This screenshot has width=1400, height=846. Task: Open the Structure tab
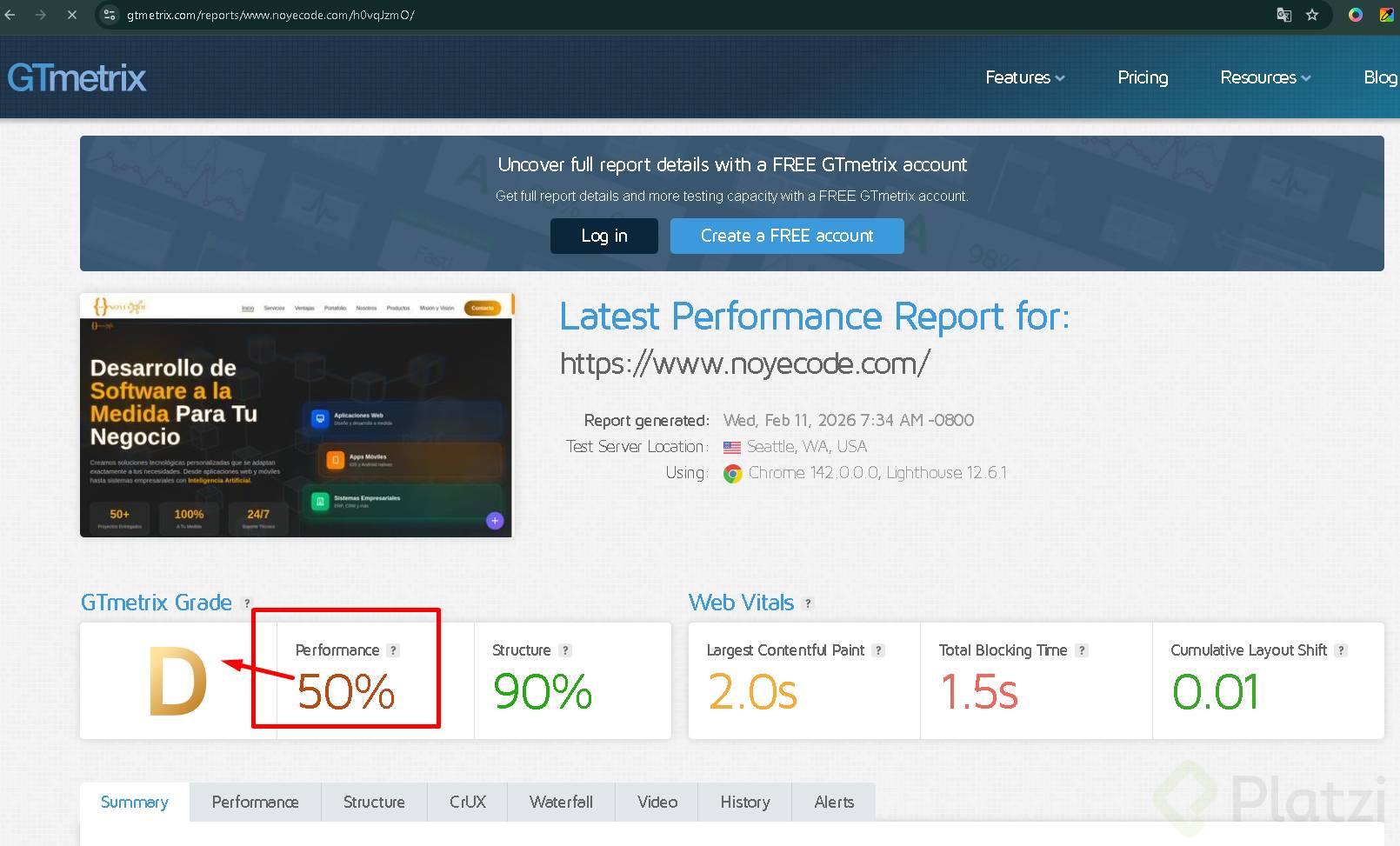pyautogui.click(x=374, y=803)
